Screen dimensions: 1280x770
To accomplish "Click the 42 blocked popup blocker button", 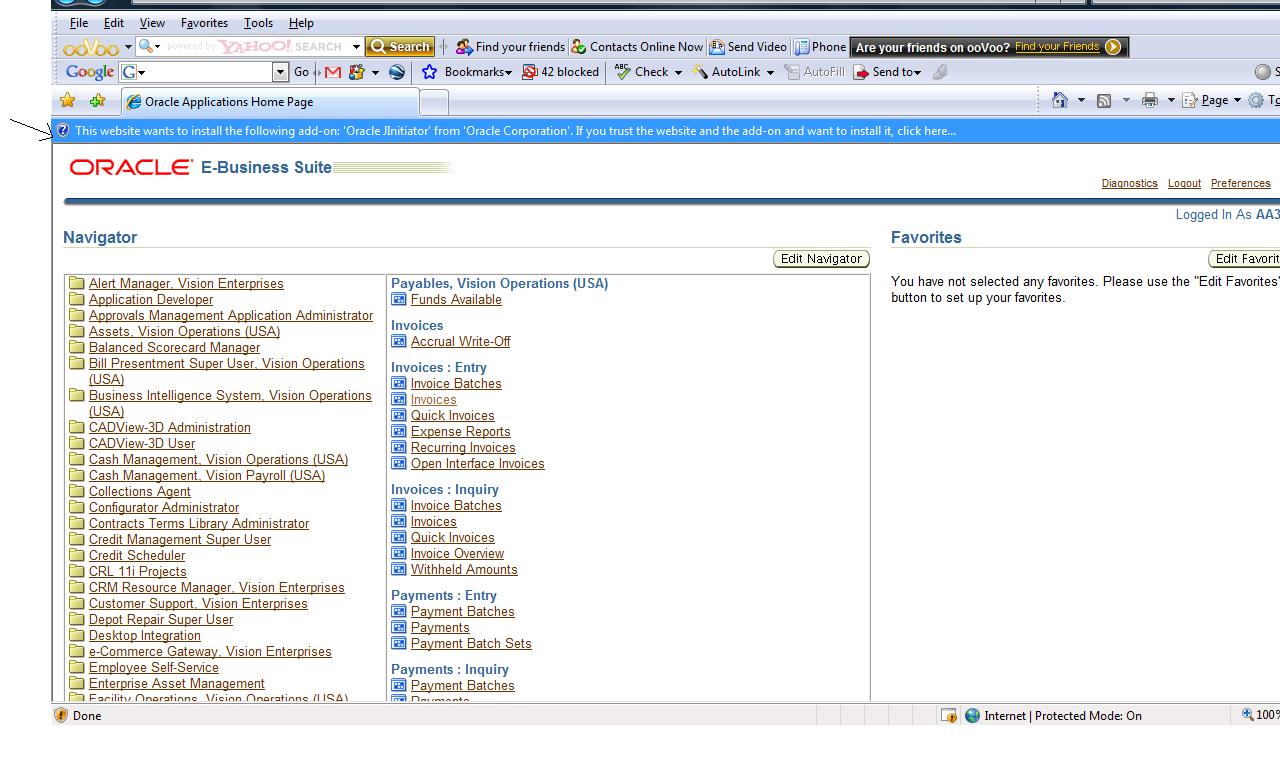I will coord(561,72).
